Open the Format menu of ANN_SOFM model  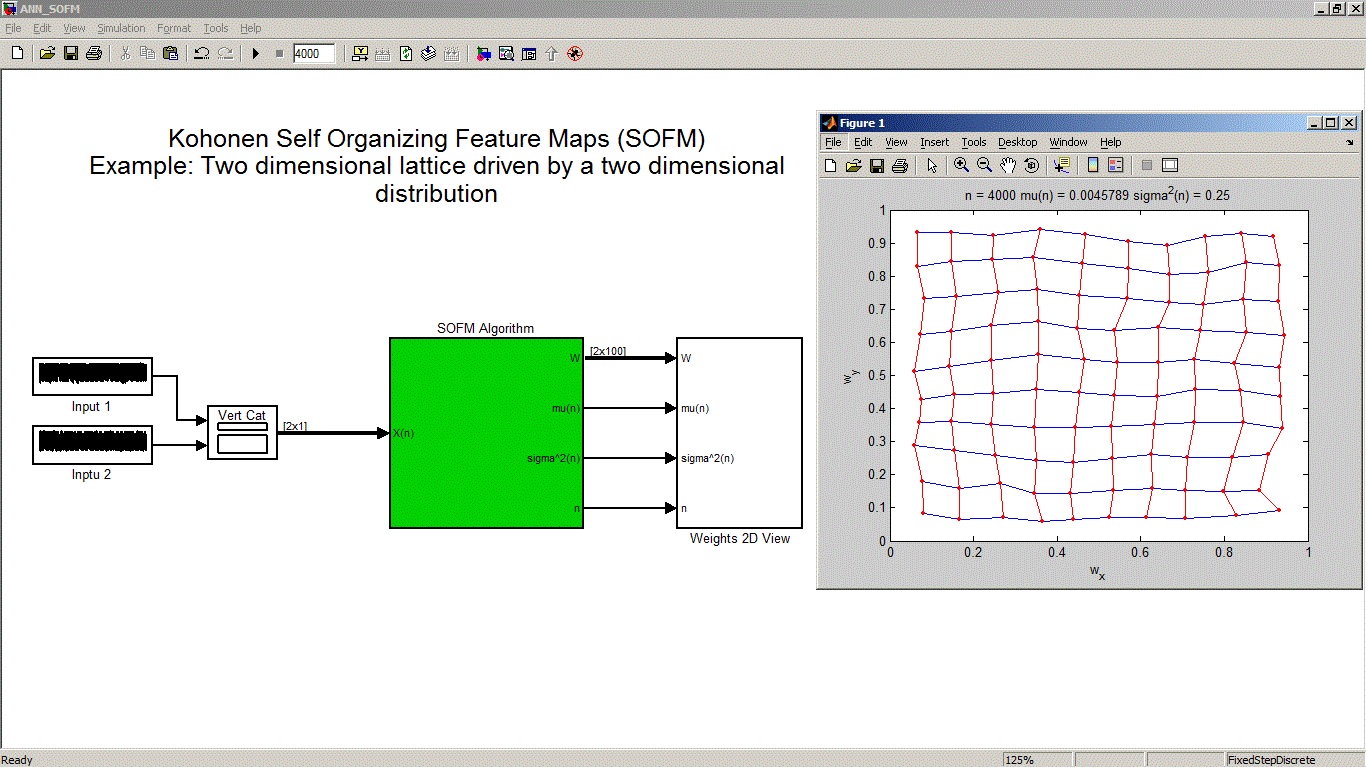(174, 28)
